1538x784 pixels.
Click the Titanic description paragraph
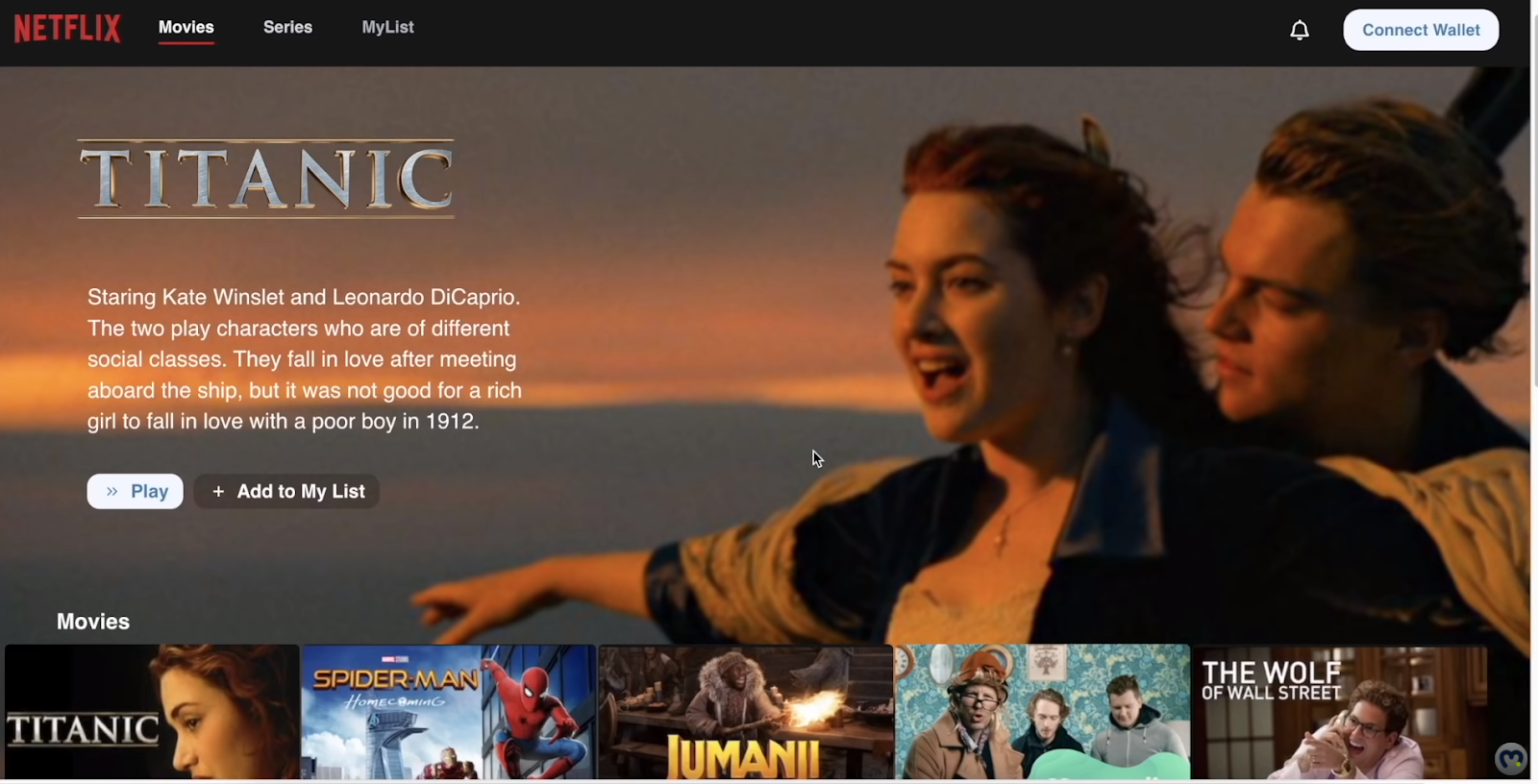pyautogui.click(x=305, y=359)
